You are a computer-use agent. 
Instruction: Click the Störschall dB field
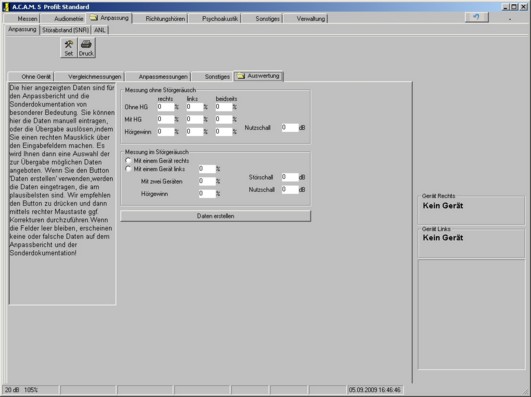[x=290, y=177]
